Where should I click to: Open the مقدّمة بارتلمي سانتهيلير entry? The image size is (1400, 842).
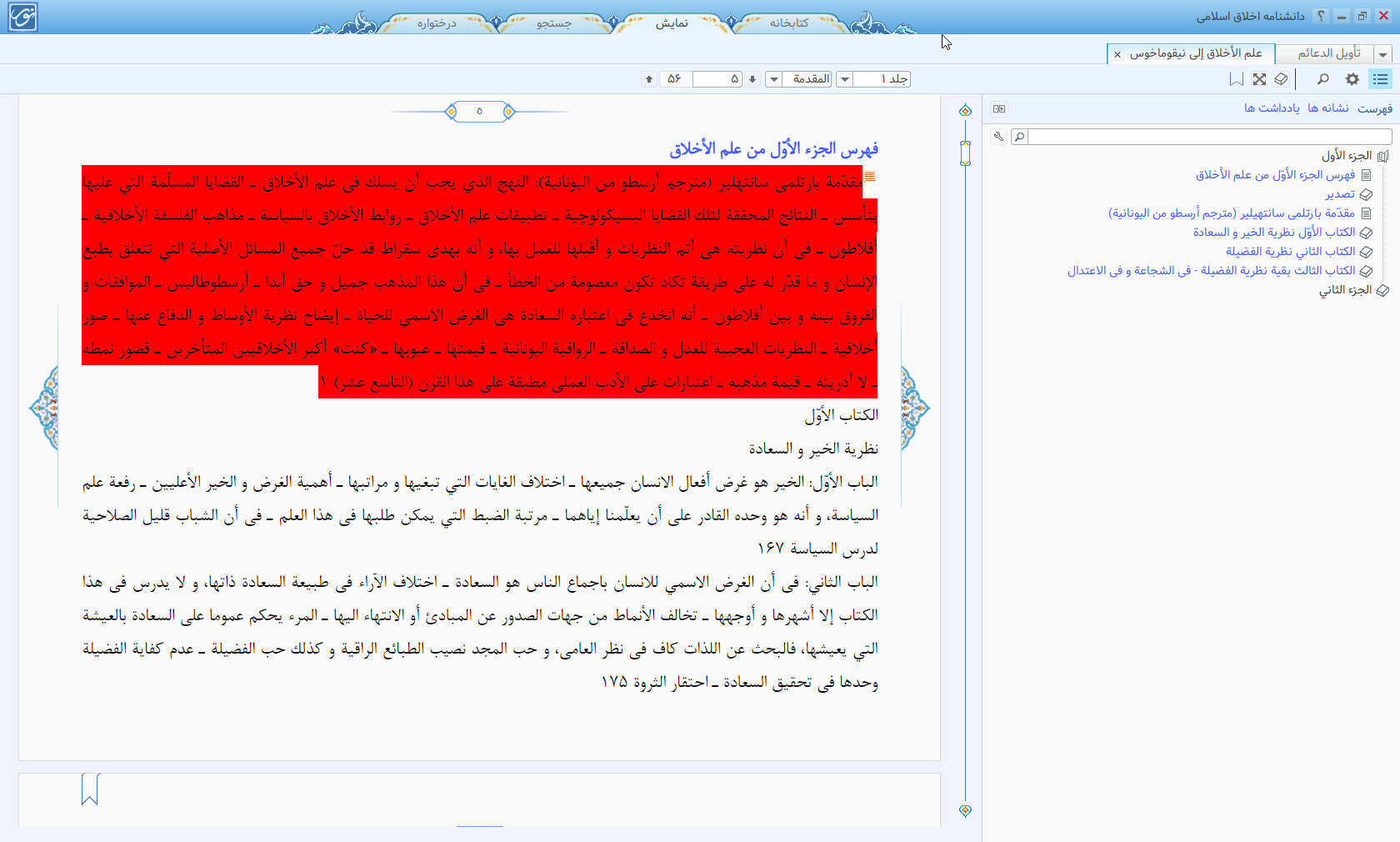click(x=1232, y=213)
